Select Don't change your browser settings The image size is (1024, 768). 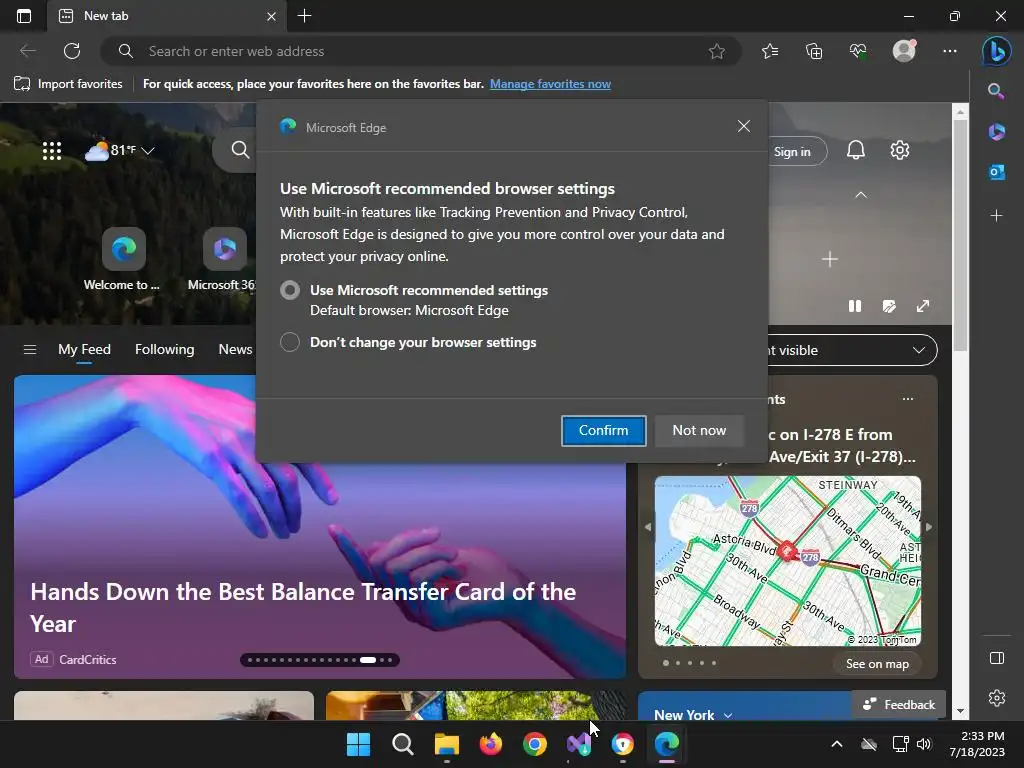pyautogui.click(x=290, y=342)
